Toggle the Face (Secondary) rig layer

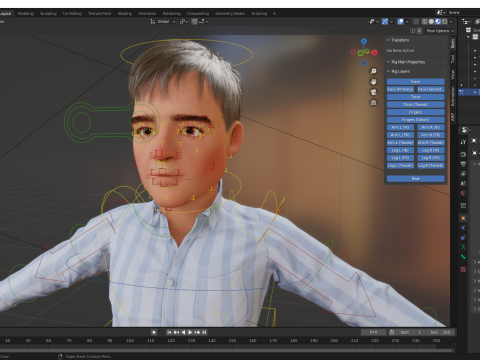431,89
